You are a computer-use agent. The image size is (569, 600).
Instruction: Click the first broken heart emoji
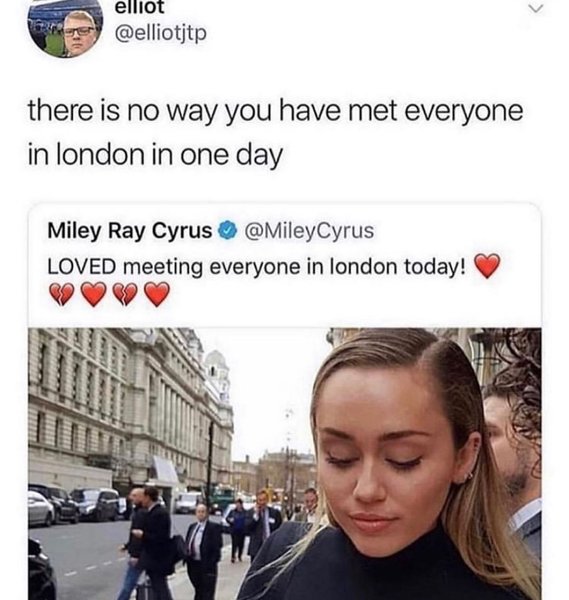(x=62, y=295)
